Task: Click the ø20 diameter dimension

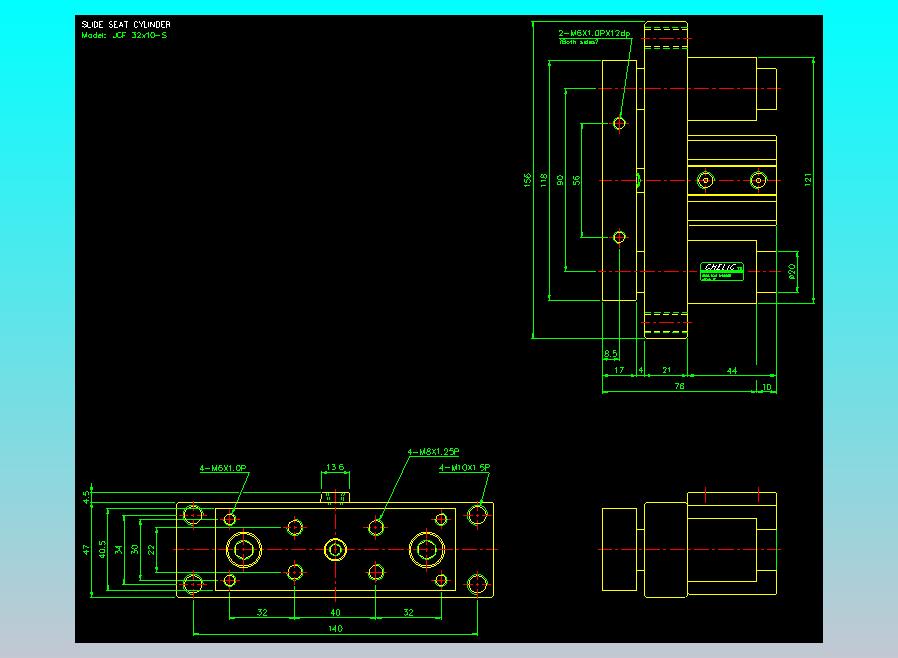Action: coord(792,269)
